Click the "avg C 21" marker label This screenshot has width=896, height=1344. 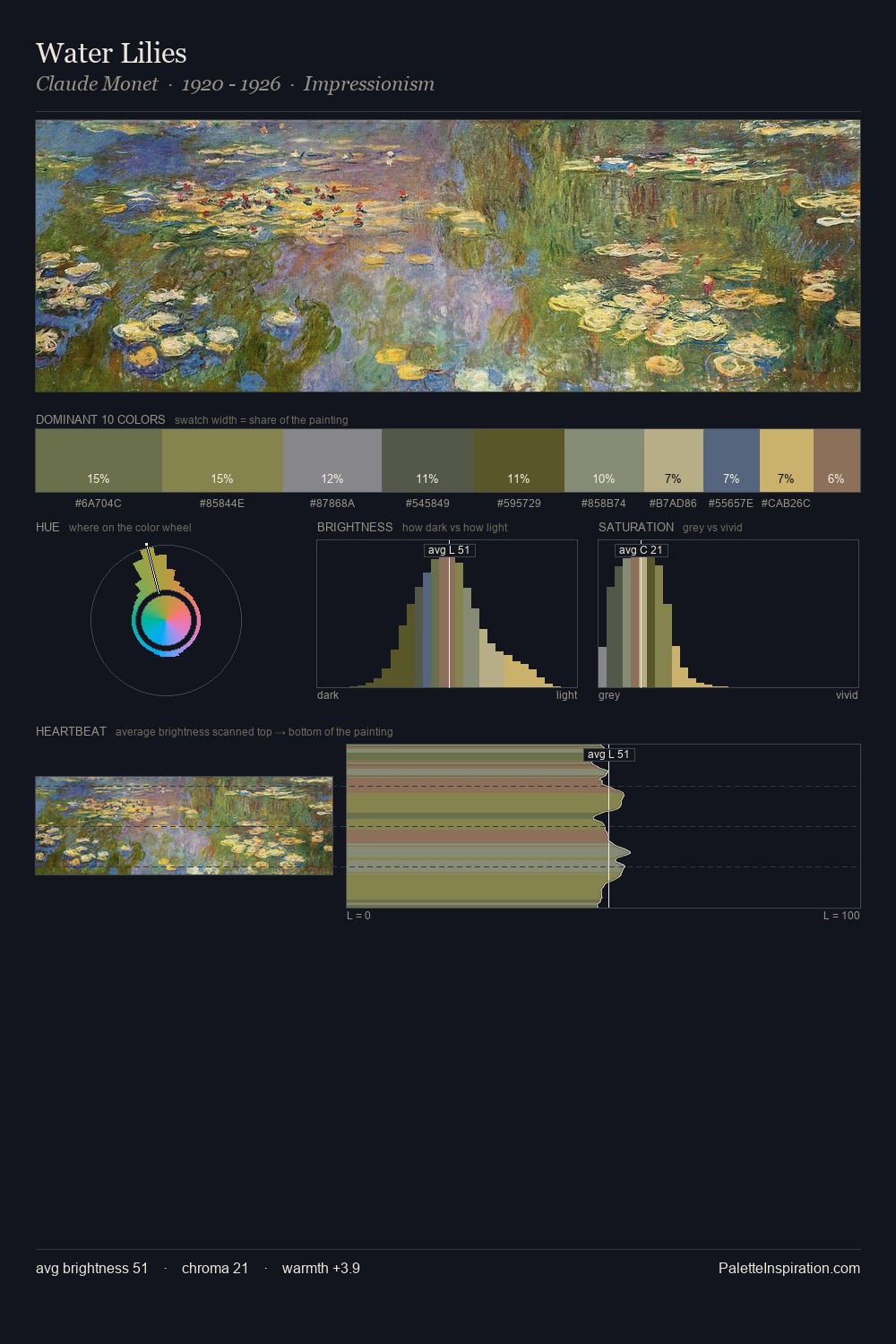click(x=641, y=550)
